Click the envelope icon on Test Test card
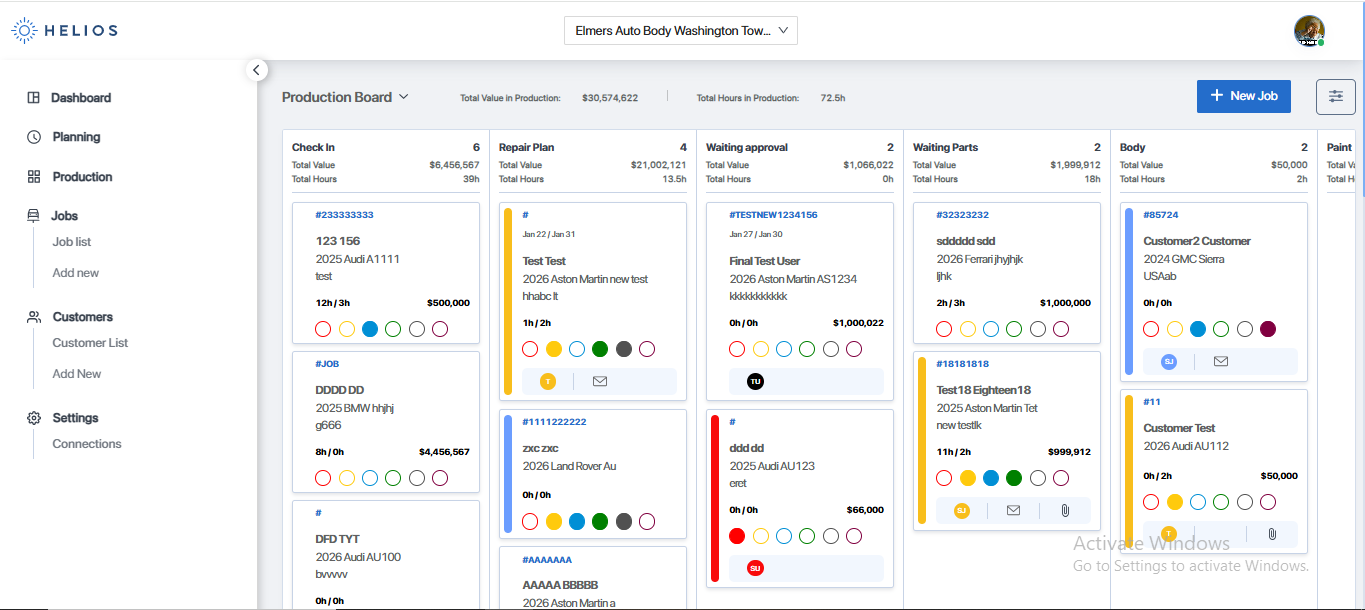The image size is (1365, 610). (x=600, y=381)
